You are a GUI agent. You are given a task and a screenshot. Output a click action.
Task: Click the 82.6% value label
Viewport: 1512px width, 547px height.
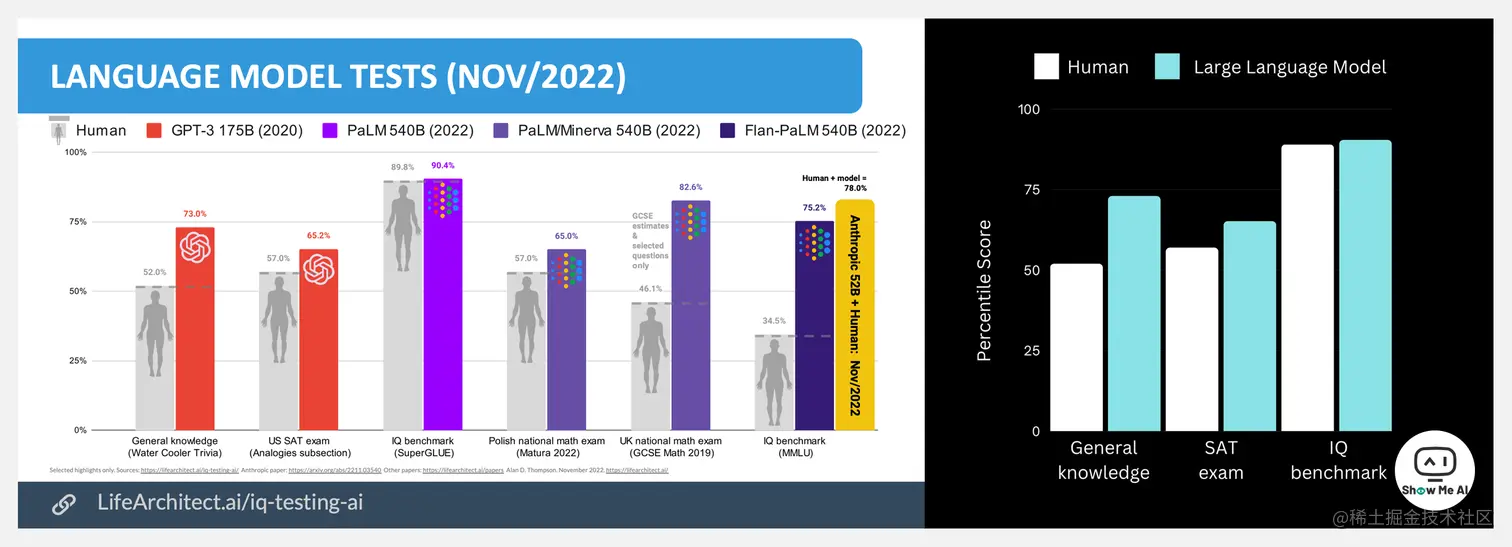[x=690, y=187]
